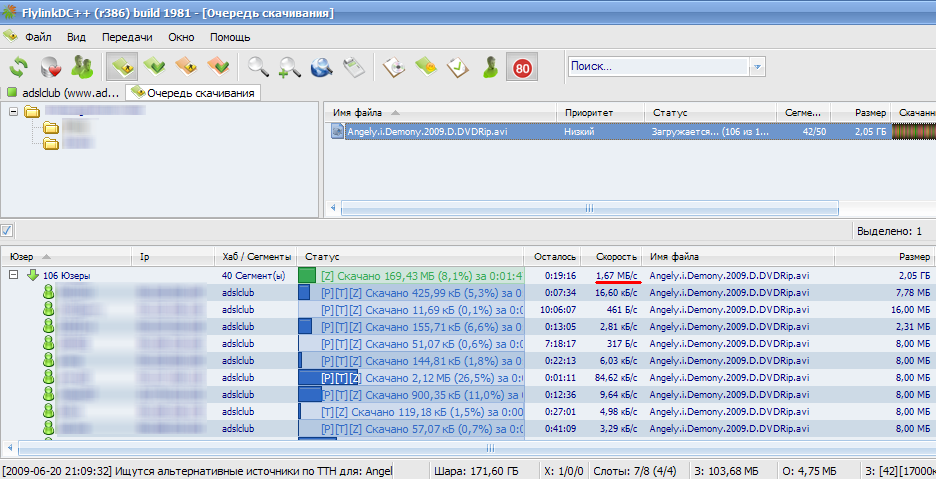Image resolution: width=936 pixels, height=479 pixels.
Task: Click the Search magnifier toolbar icon
Action: pos(258,66)
